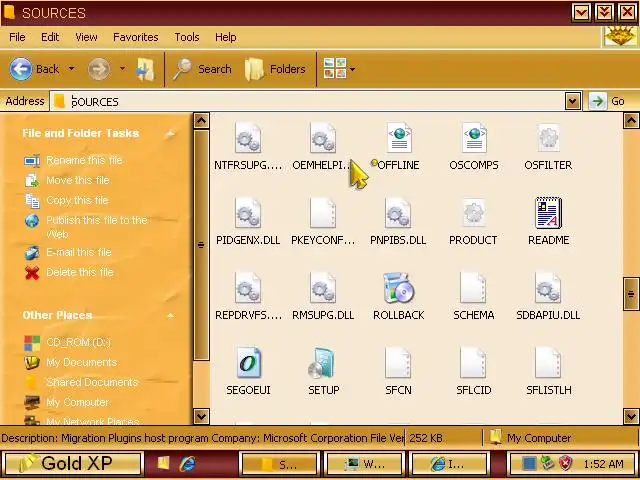Viewport: 640px width, 480px height.
Task: Click the folder icon in quick launch
Action: (163, 462)
